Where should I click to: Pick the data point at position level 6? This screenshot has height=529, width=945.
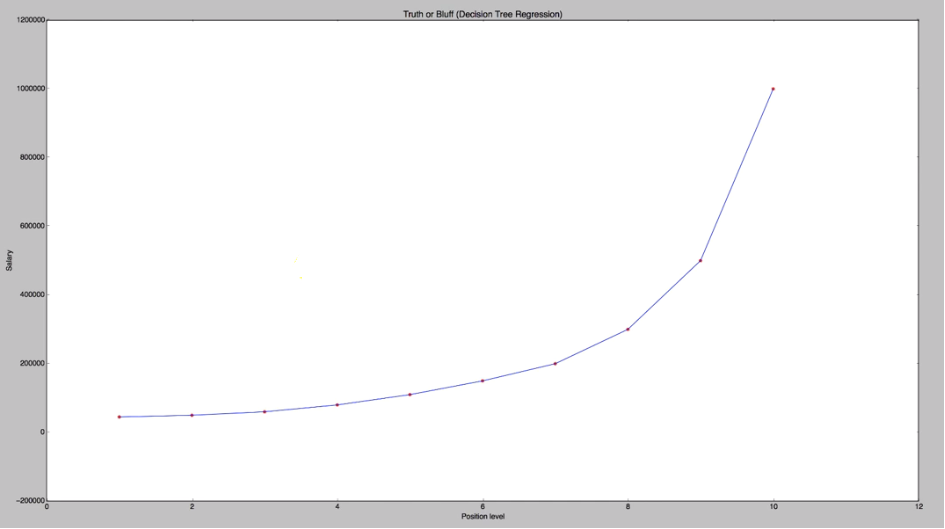pyautogui.click(x=482, y=380)
